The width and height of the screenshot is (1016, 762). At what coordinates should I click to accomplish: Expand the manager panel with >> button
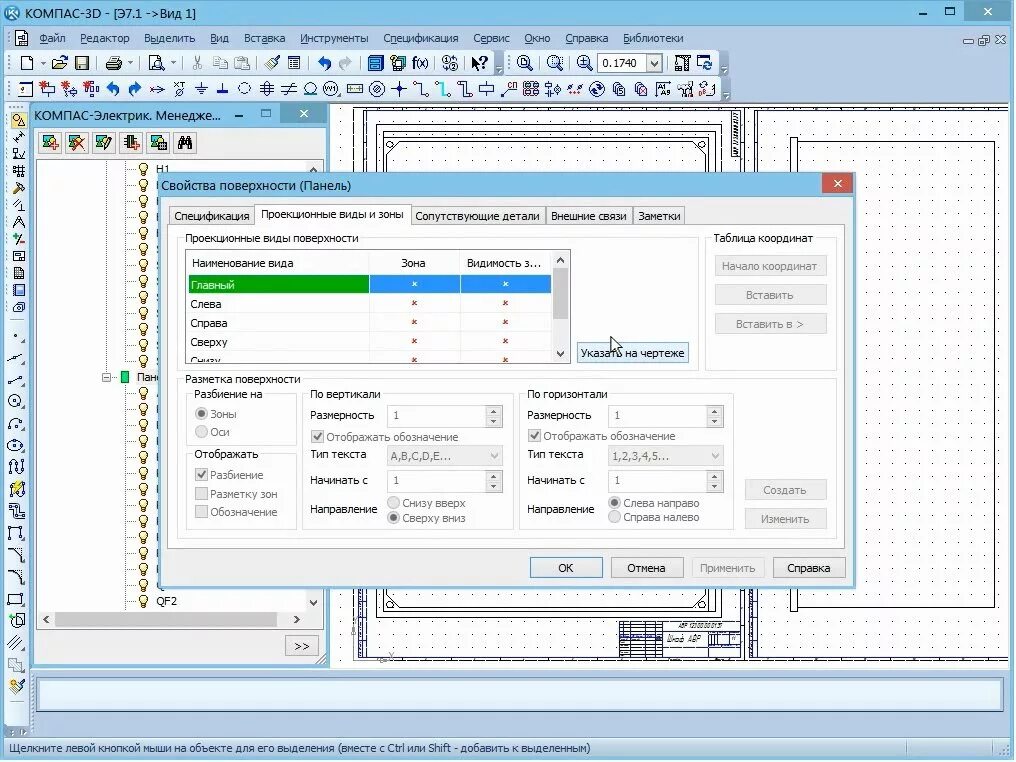301,646
